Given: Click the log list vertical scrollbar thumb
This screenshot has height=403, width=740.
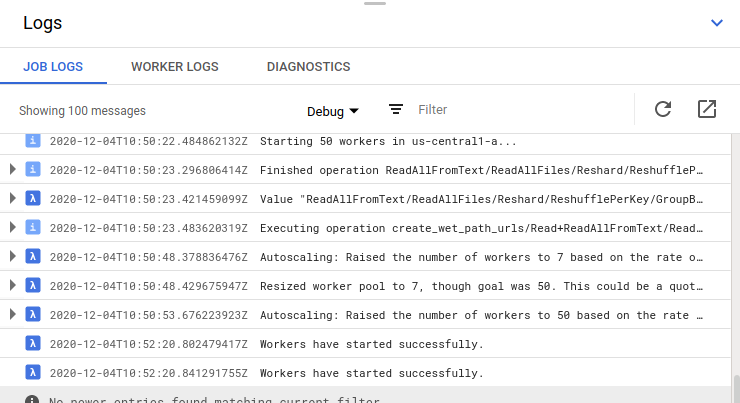Looking at the screenshot, I should (x=736, y=389).
